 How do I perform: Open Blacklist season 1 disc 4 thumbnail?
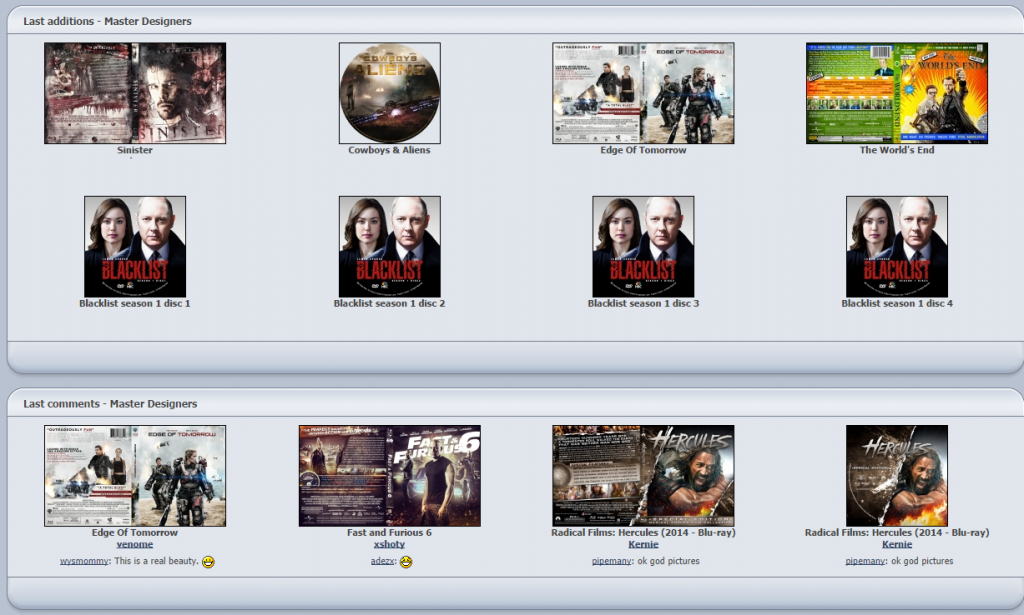pos(897,247)
